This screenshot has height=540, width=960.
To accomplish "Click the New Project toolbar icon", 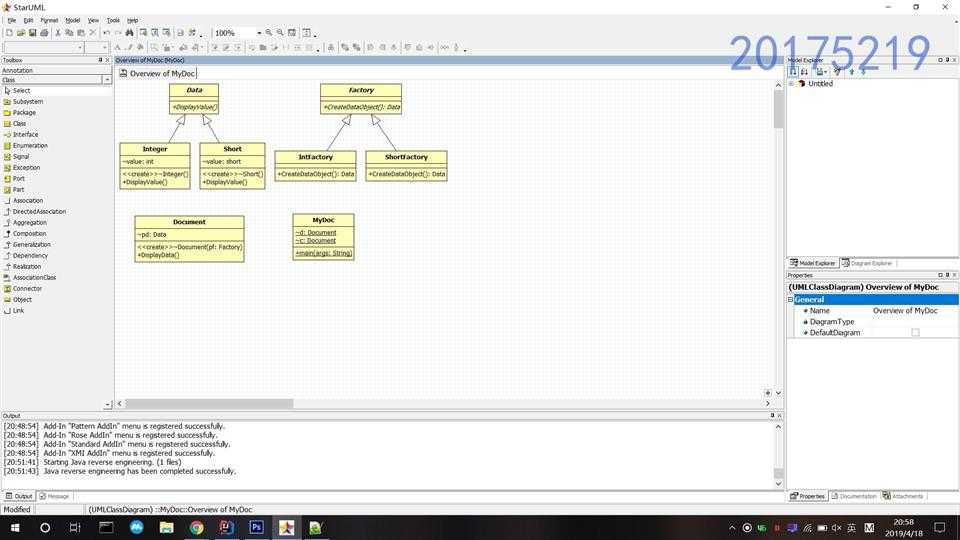I will point(9,32).
